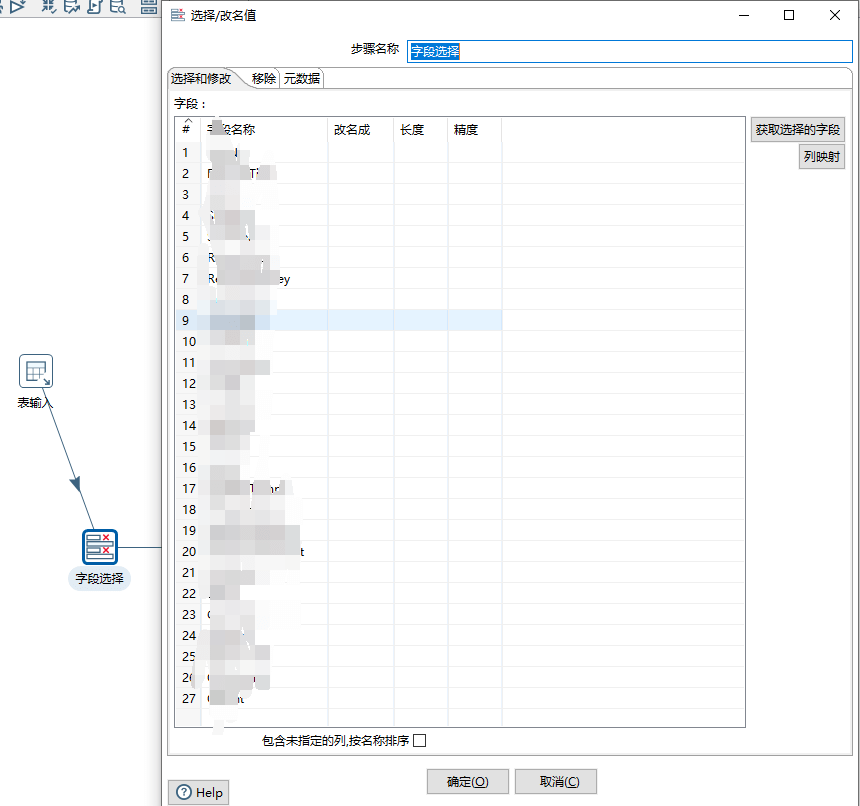Click the 改名成 column header
The image size is (860, 806).
(x=352, y=130)
